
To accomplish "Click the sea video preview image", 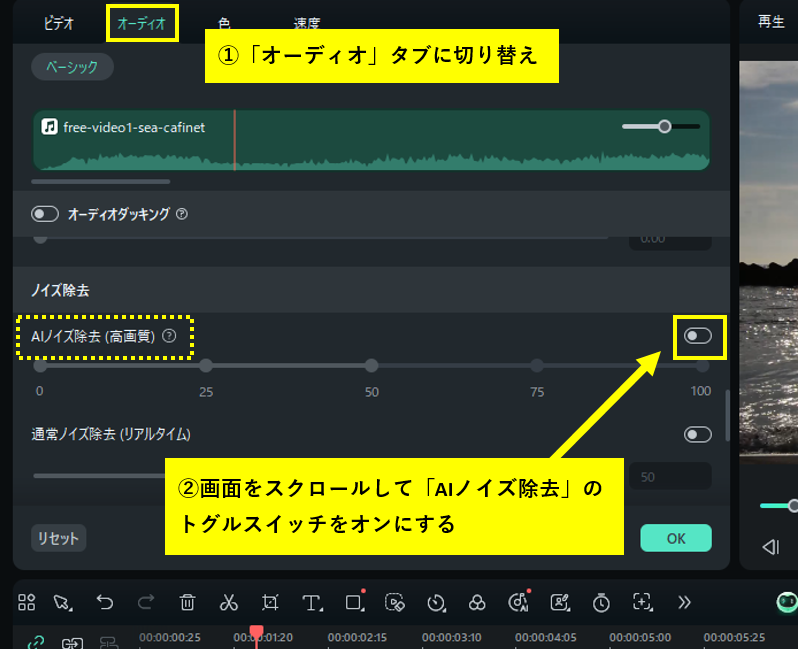I will click(768, 262).
